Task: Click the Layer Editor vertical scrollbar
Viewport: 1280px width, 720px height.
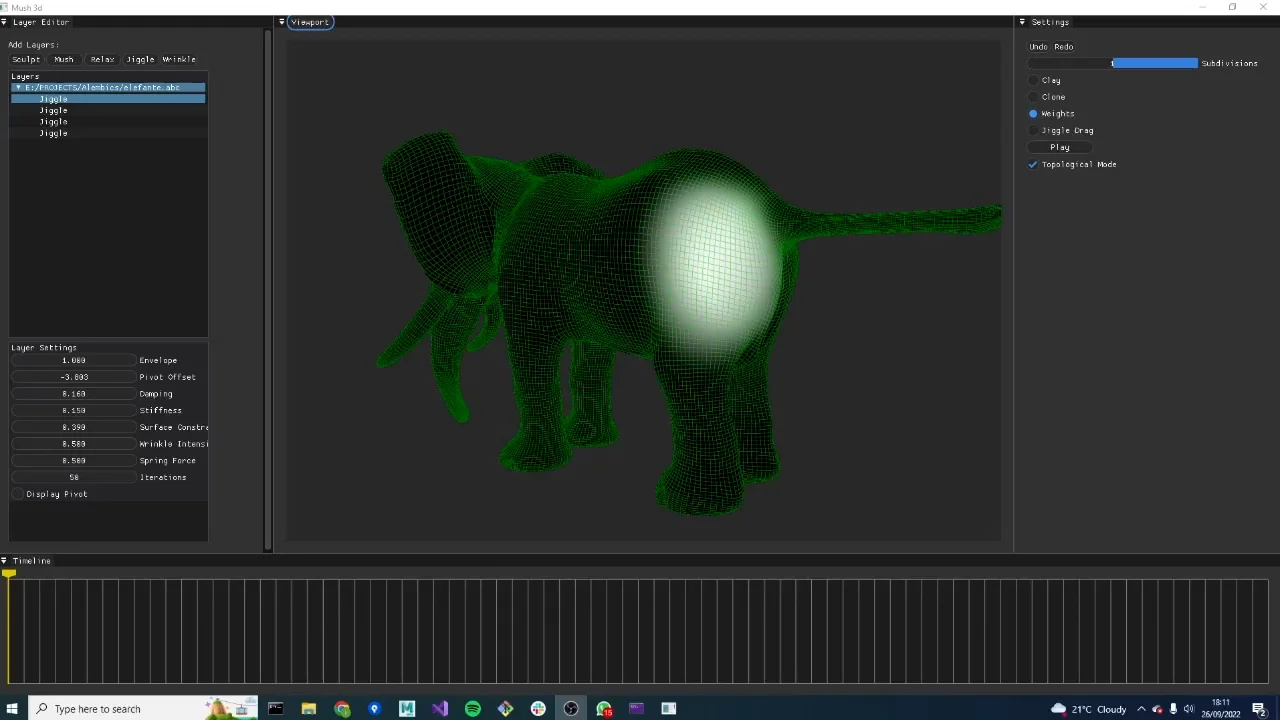Action: click(x=268, y=290)
